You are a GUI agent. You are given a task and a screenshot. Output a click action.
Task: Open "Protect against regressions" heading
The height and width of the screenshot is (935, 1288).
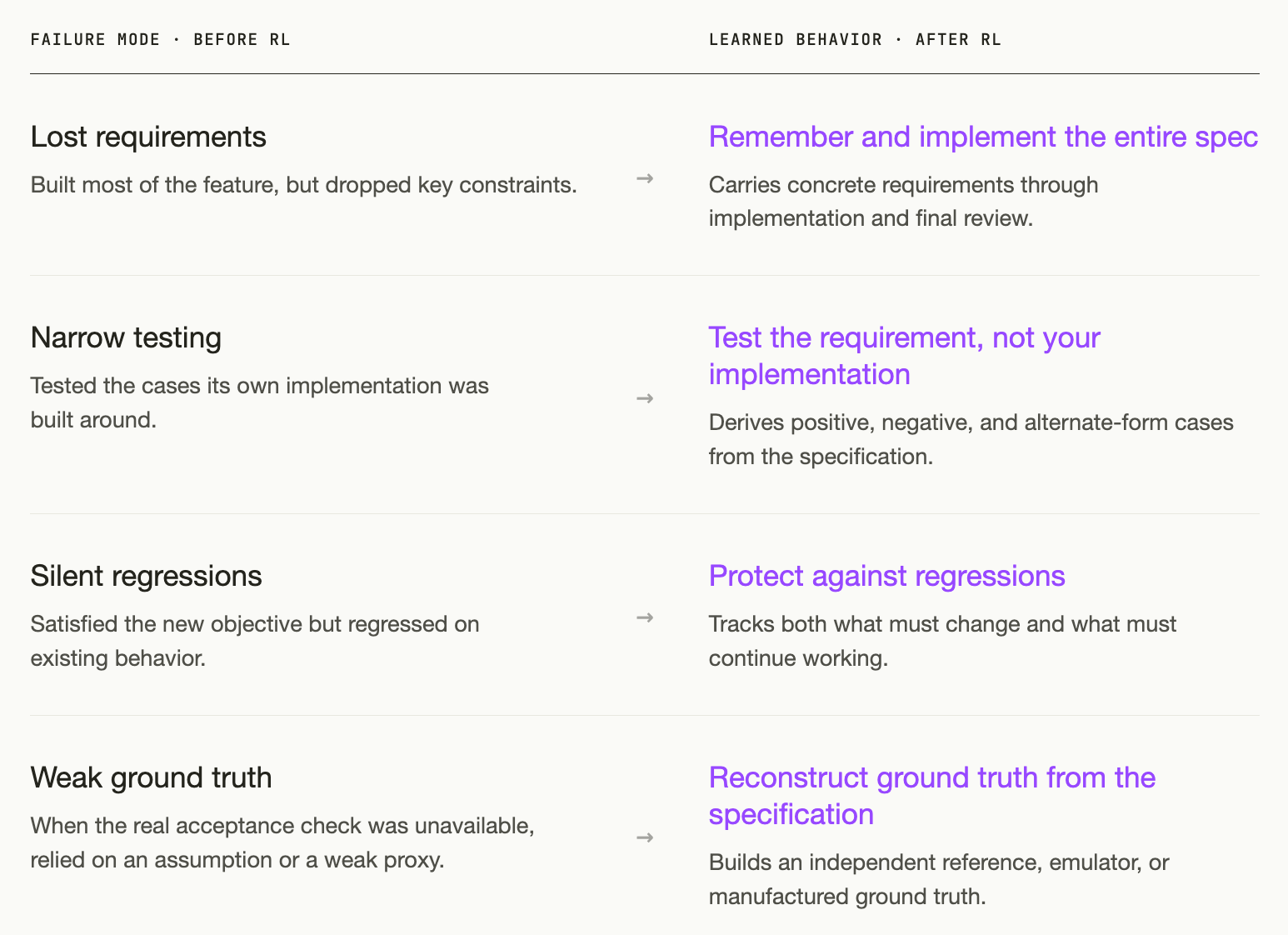(x=886, y=576)
